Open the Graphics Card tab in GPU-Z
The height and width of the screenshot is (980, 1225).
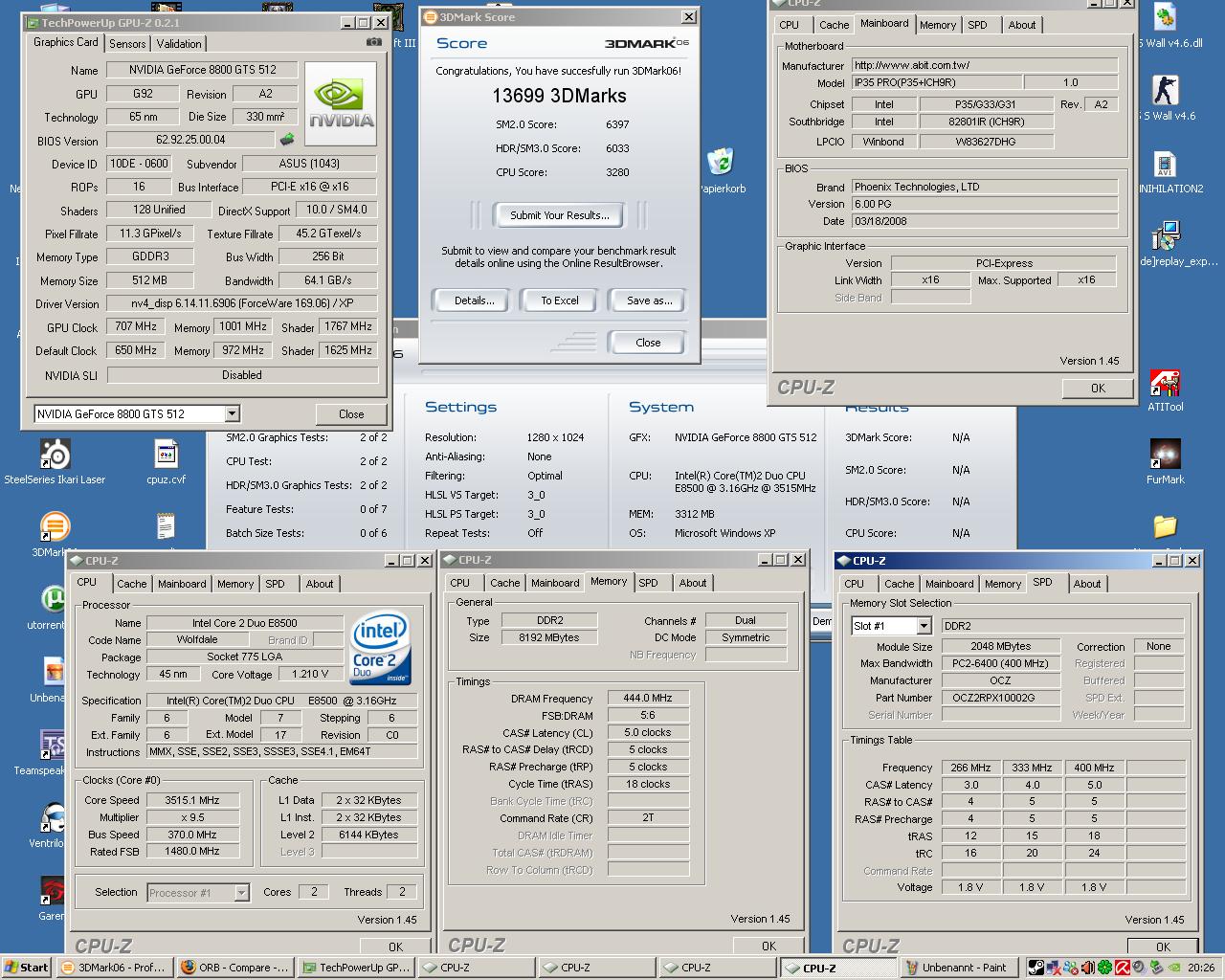click(x=65, y=42)
